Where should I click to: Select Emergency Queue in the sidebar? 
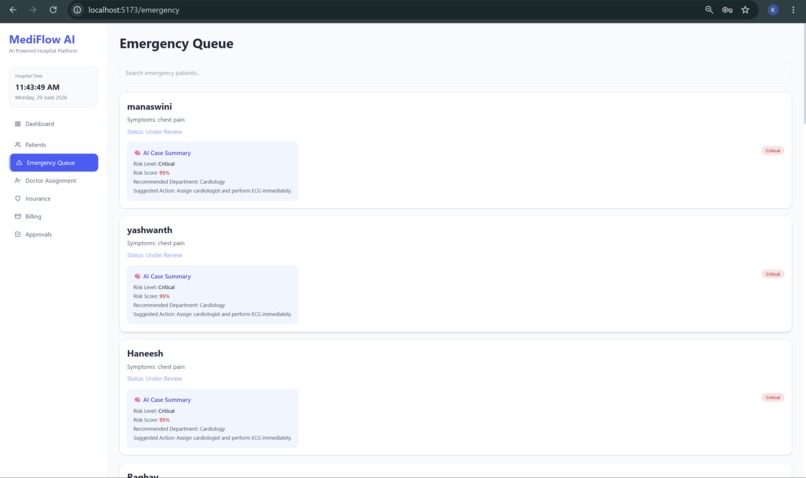[x=53, y=162]
